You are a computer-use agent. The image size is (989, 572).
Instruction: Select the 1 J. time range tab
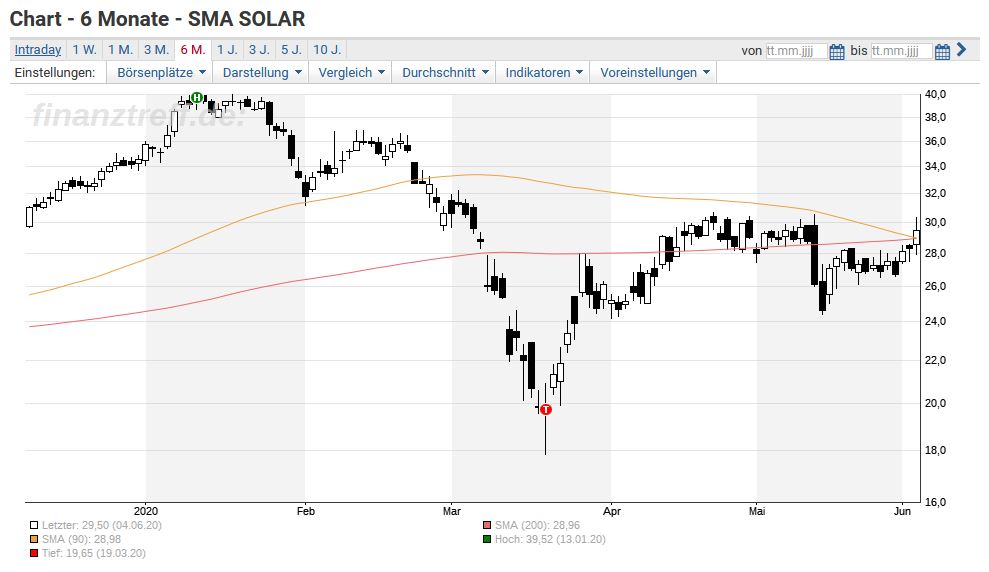coord(227,49)
